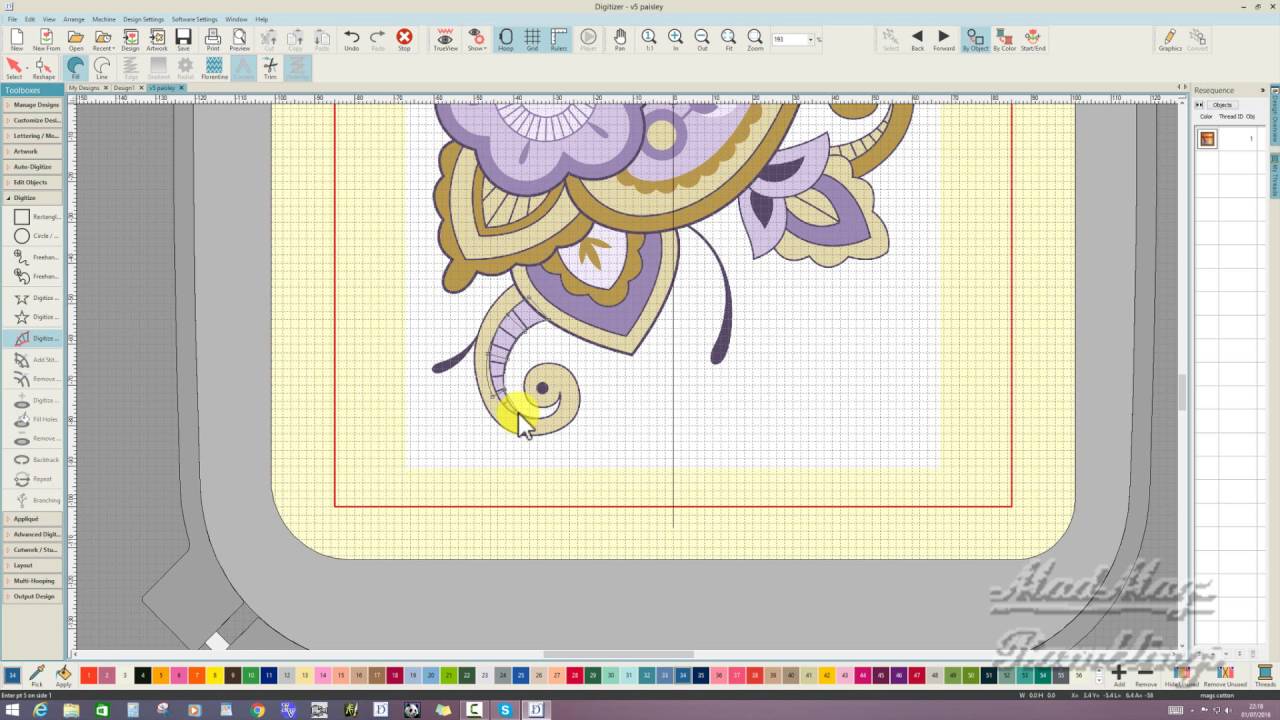Expand the Appliqué toolbox

[32, 519]
